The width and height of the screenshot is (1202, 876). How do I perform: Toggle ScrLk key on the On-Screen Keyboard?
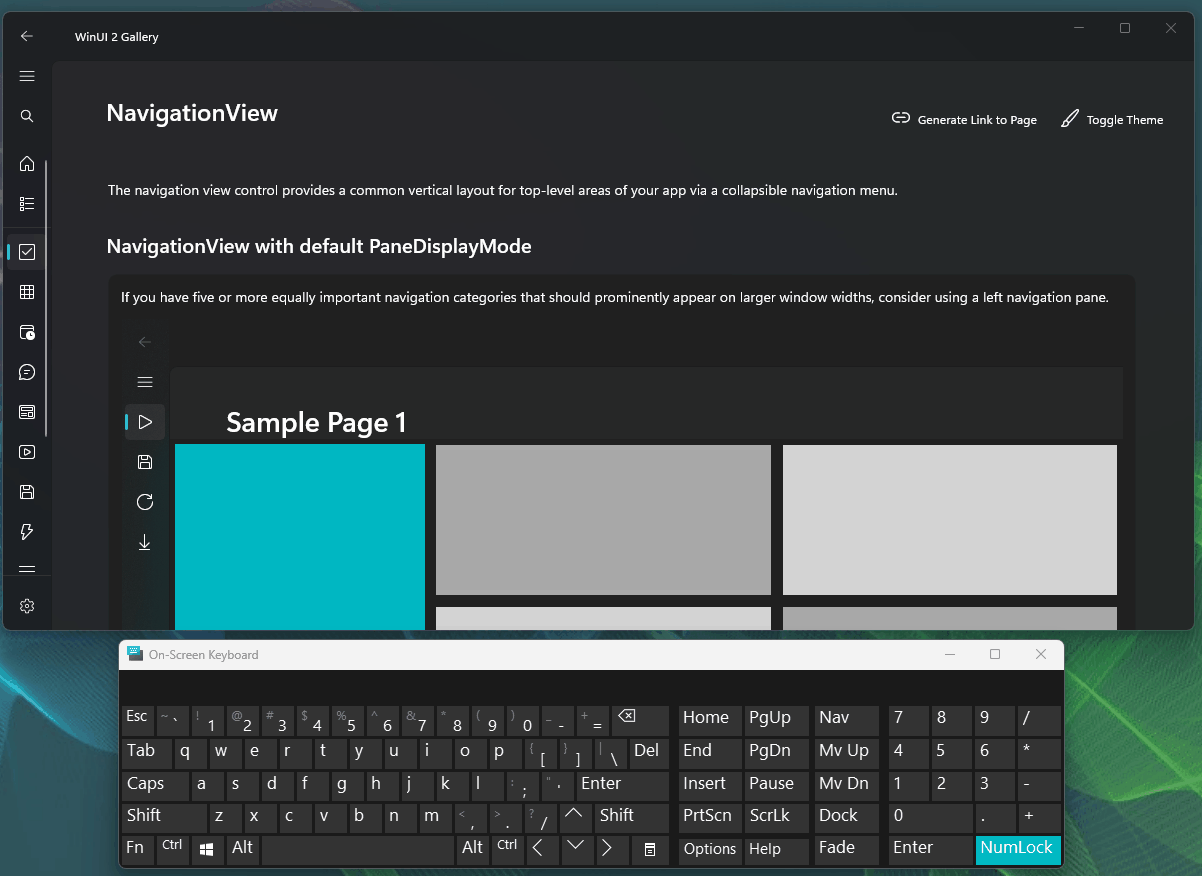click(776, 818)
